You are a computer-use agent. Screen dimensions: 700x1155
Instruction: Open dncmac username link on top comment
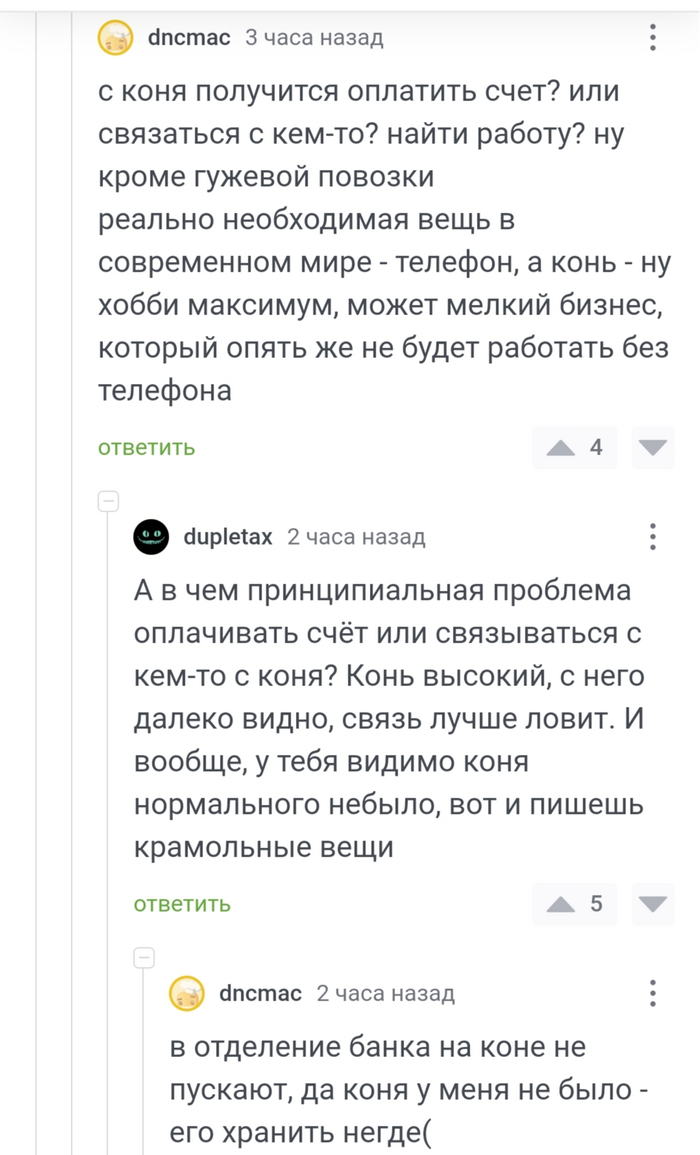tap(189, 38)
